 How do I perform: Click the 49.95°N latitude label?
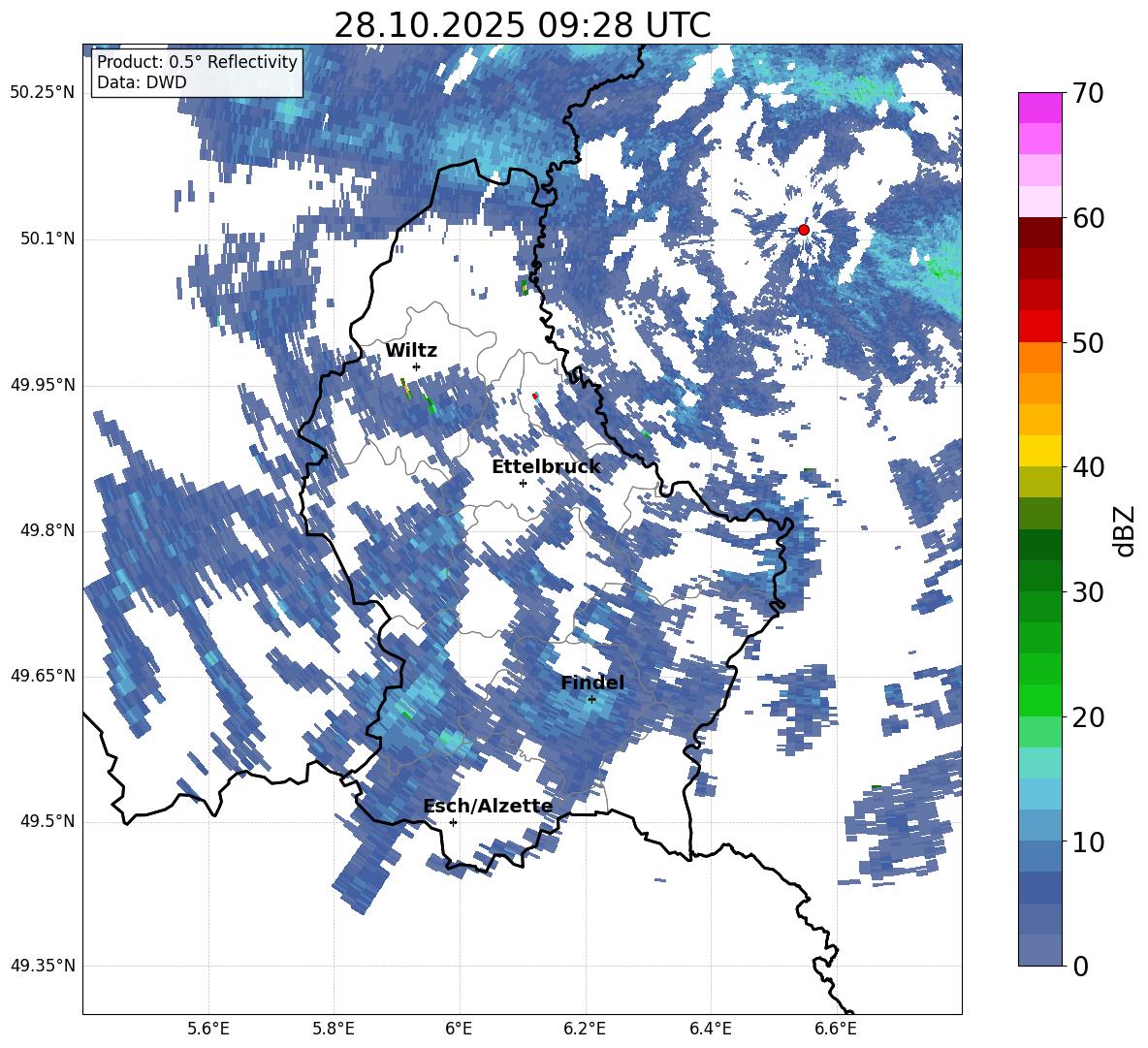click(43, 386)
